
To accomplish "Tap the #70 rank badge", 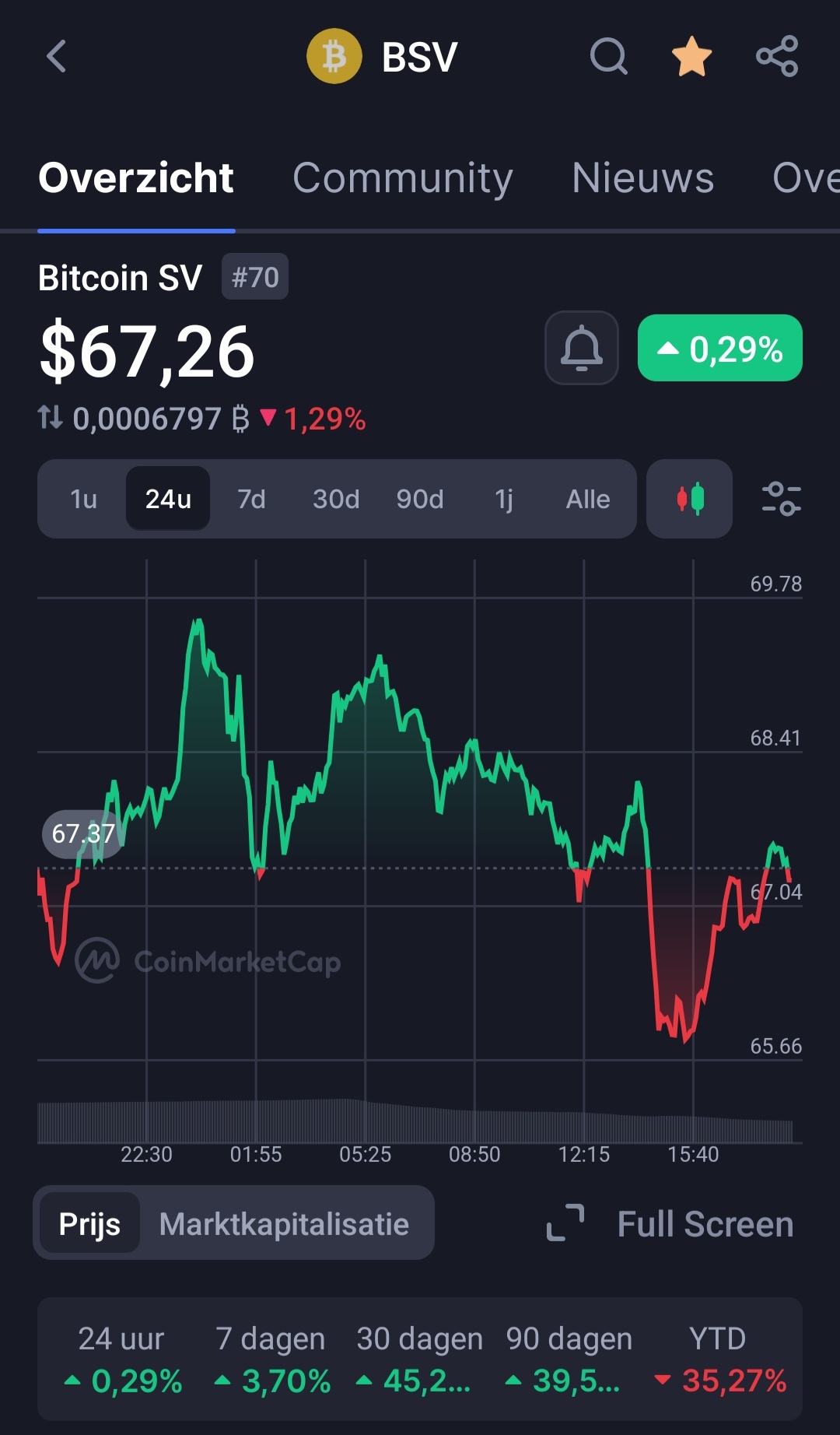I will coord(255,277).
